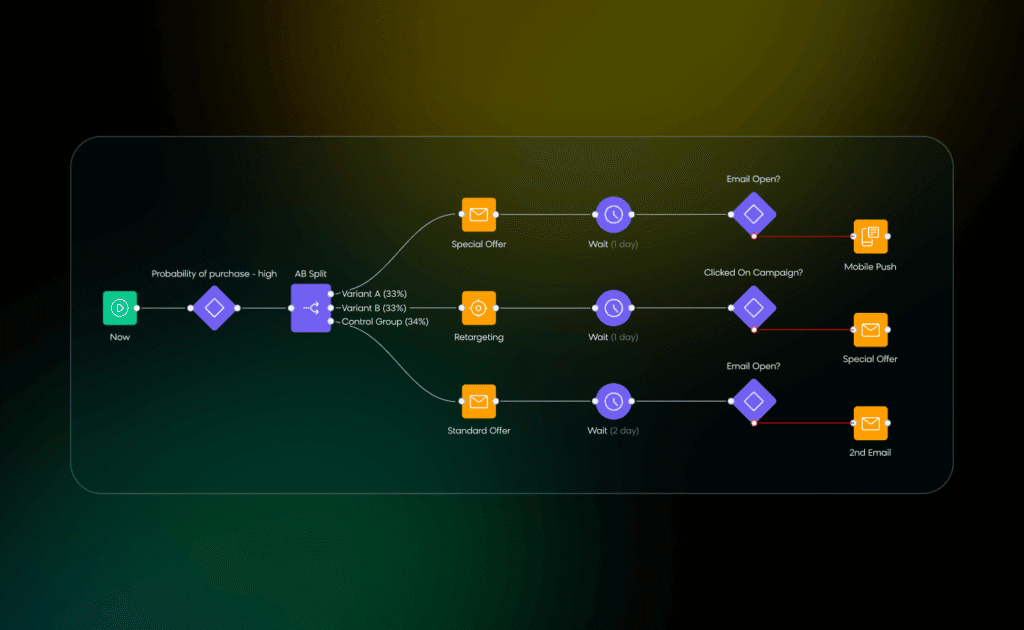Select the Probability of purchase - high condition diamond
The width and height of the screenshot is (1024, 630).
click(x=214, y=308)
